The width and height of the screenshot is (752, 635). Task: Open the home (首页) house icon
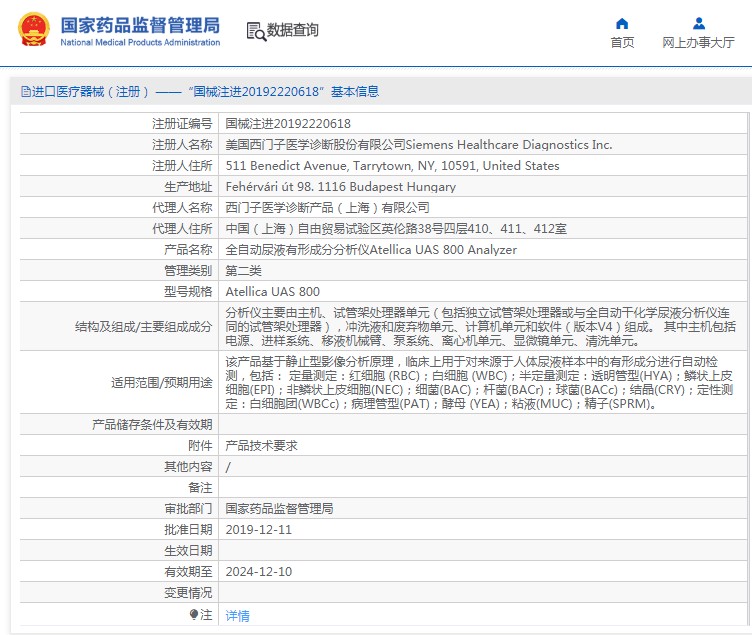[622, 24]
